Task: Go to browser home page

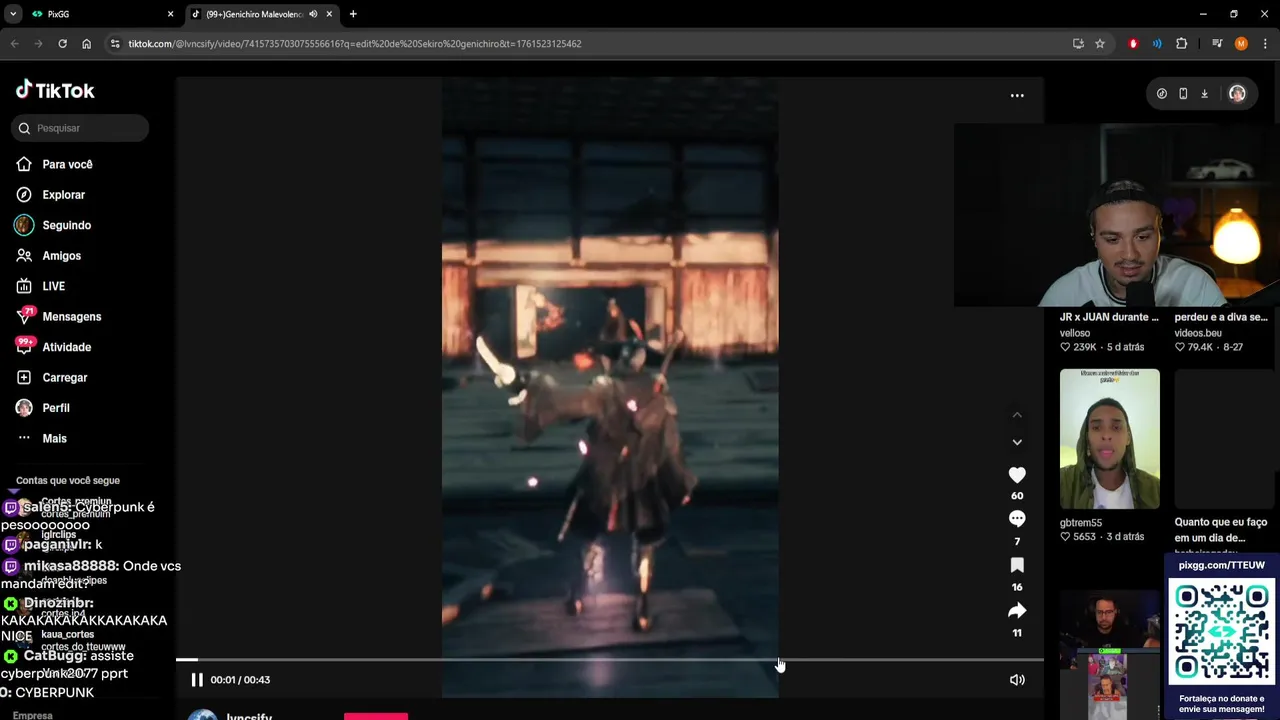Action: [86, 44]
